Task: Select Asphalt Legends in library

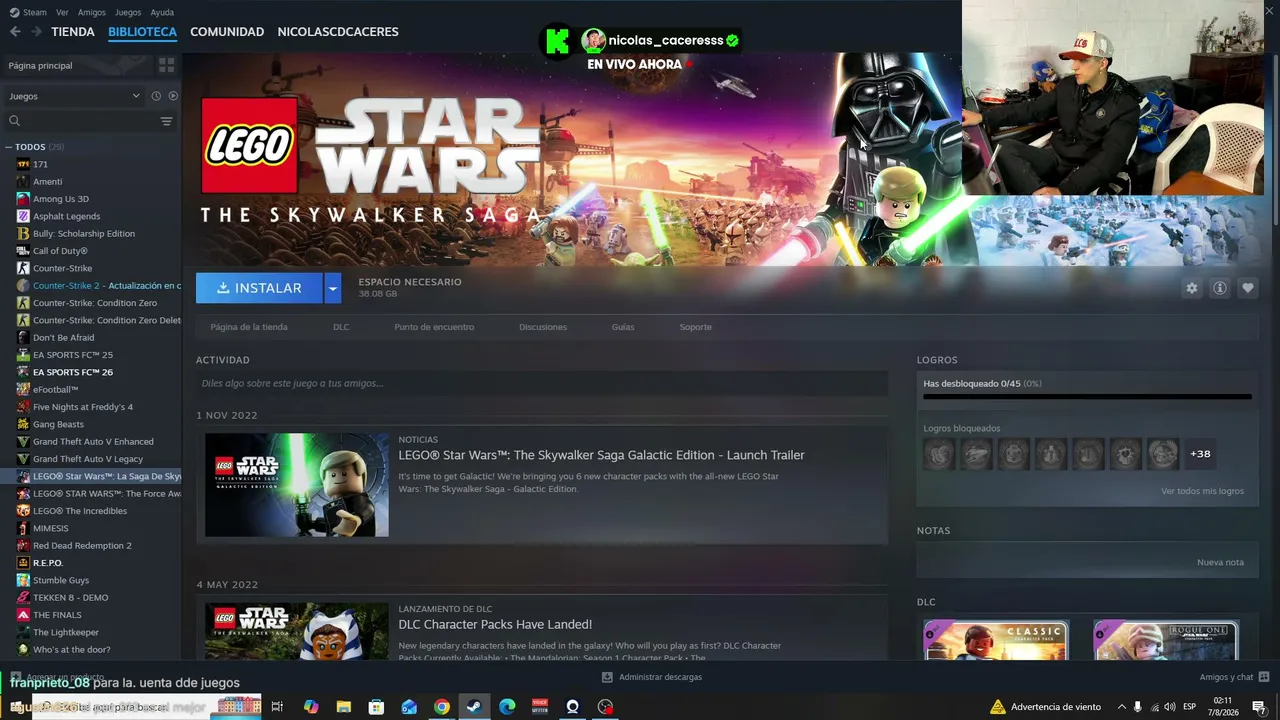Action: tap(66, 216)
